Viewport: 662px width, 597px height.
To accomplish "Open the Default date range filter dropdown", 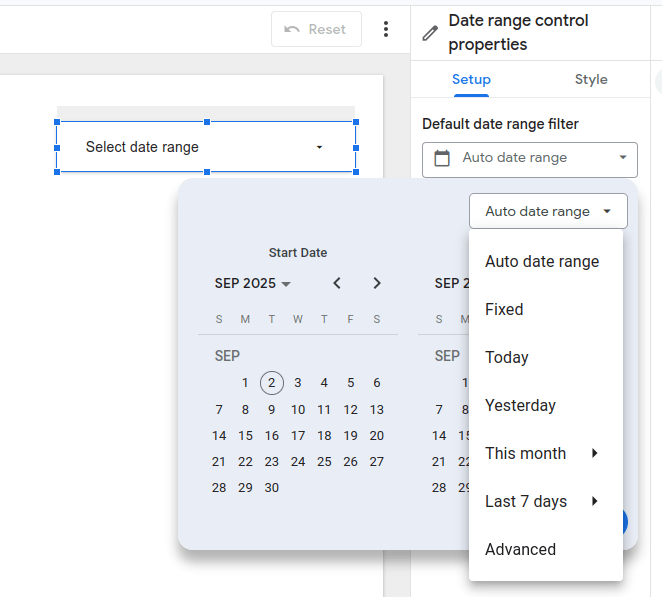I will click(530, 158).
